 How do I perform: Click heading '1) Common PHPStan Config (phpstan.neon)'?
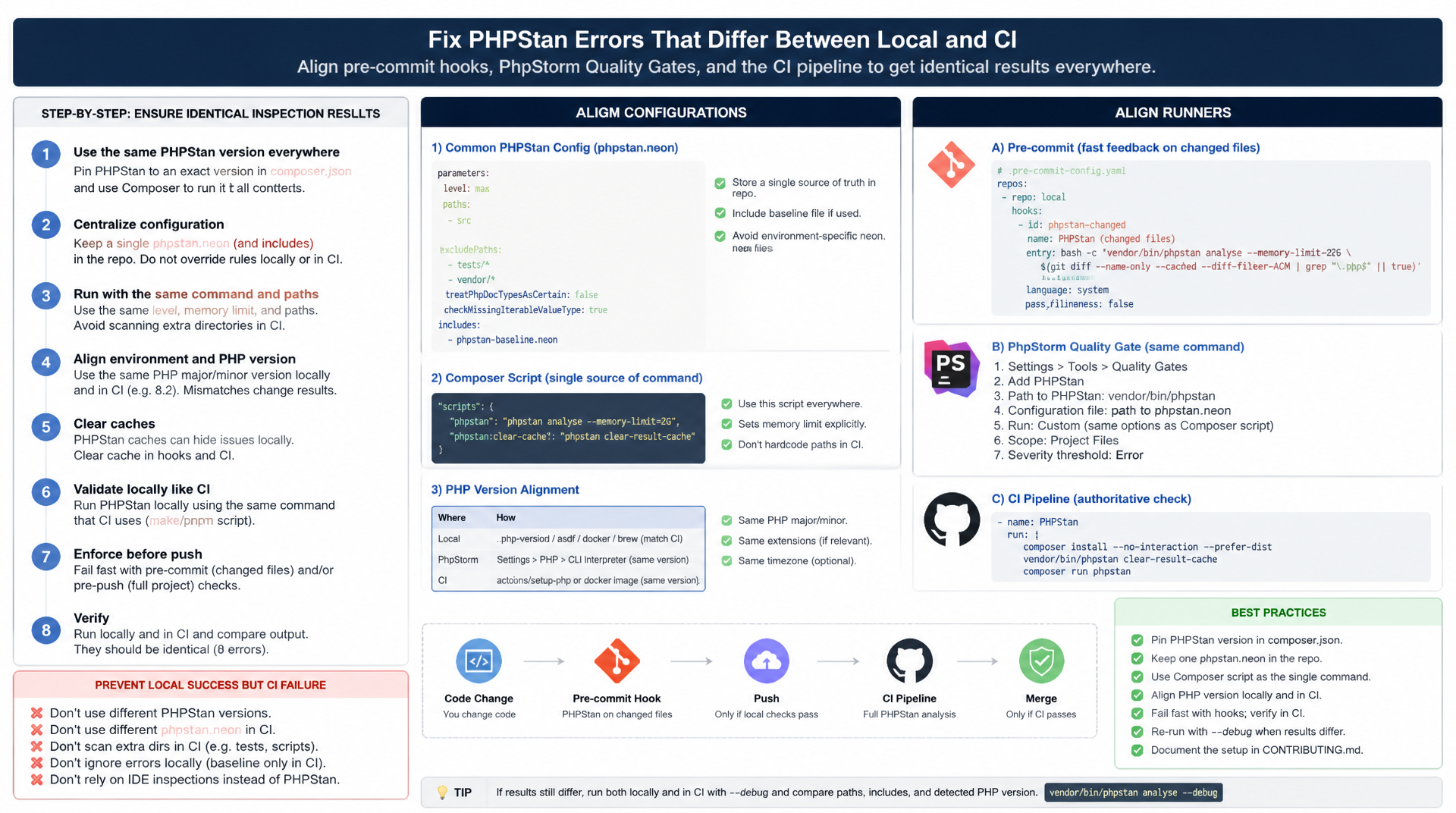554,148
